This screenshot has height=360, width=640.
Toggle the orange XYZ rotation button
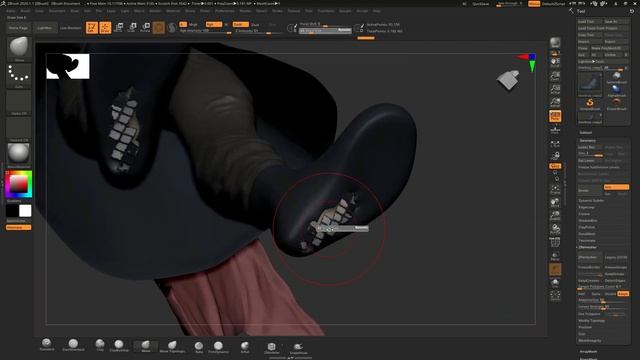tap(555, 166)
